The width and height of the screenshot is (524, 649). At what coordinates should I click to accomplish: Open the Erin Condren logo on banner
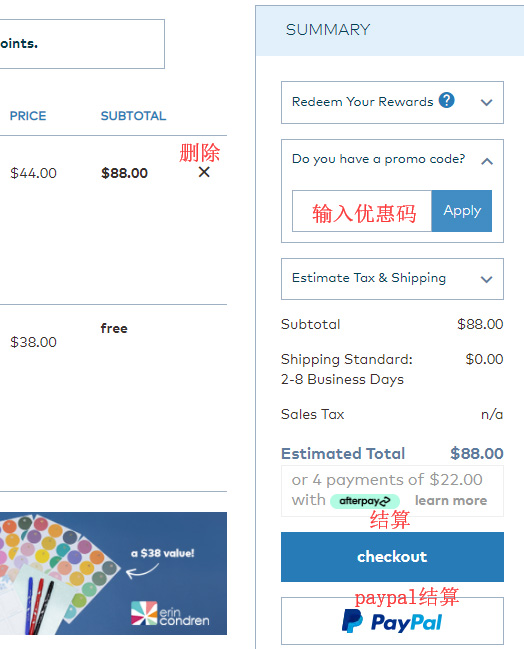(170, 613)
